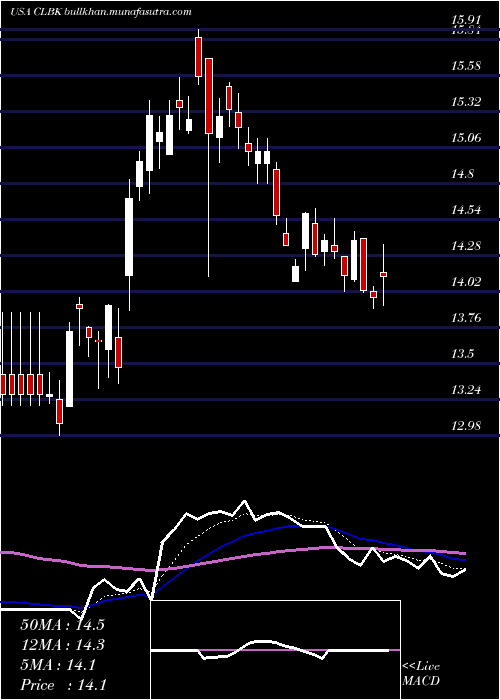Click the Price : 14.1 readout
Viewport: 500px width, 700px height.
click(63, 685)
